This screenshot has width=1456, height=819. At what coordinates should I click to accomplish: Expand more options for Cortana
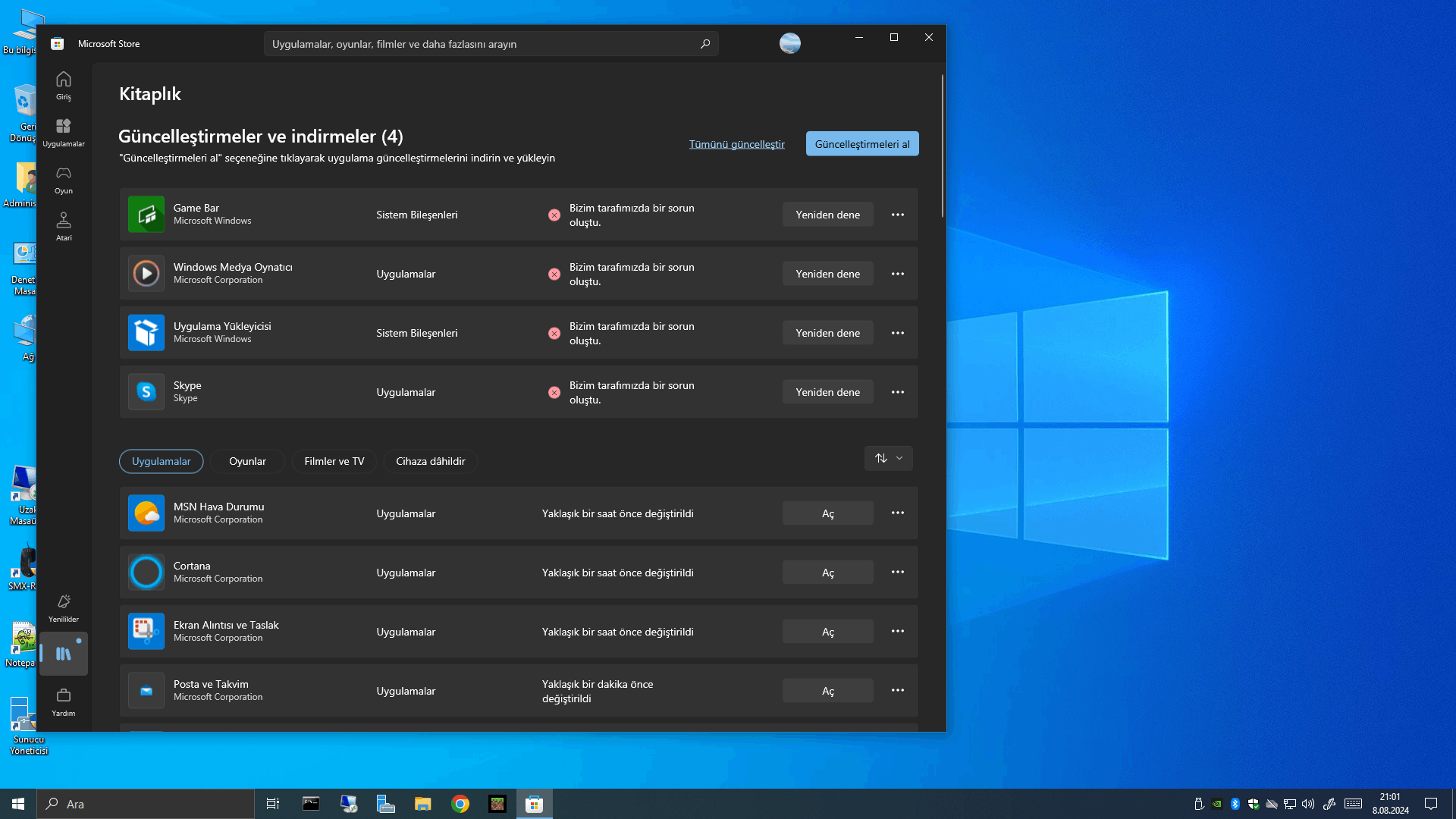[x=898, y=572]
